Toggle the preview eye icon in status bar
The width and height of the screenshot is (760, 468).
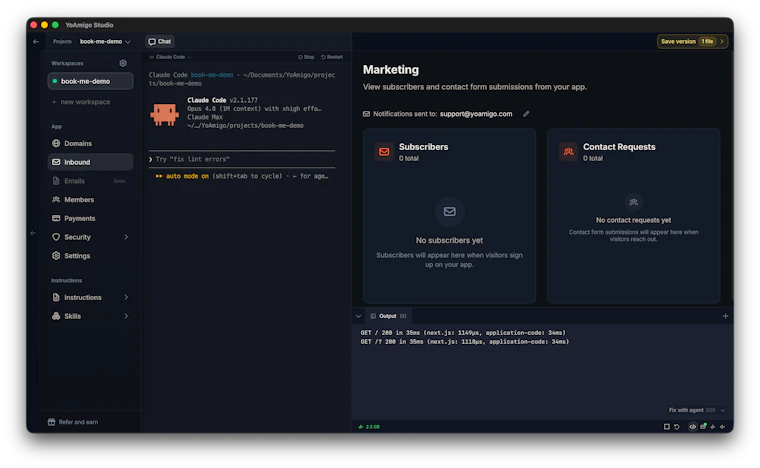[x=693, y=427]
